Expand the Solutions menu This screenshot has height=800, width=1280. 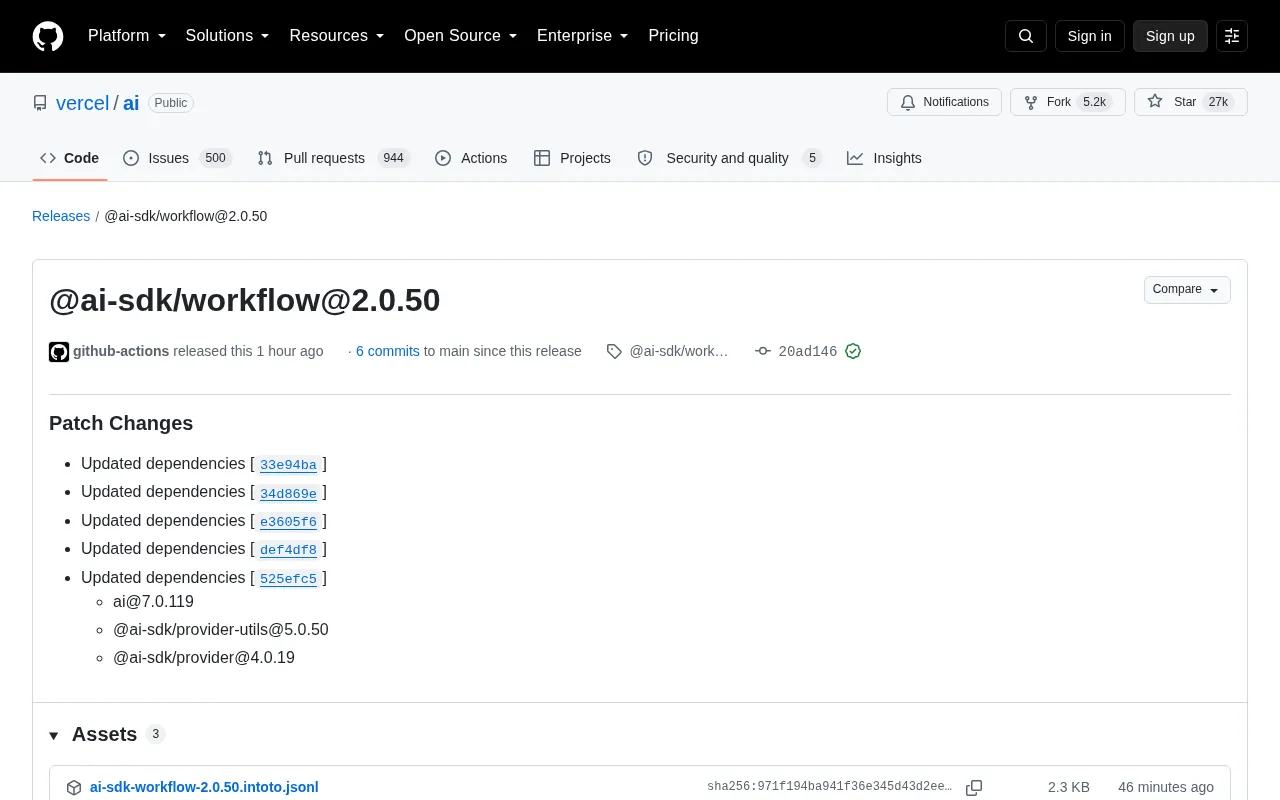tap(228, 36)
